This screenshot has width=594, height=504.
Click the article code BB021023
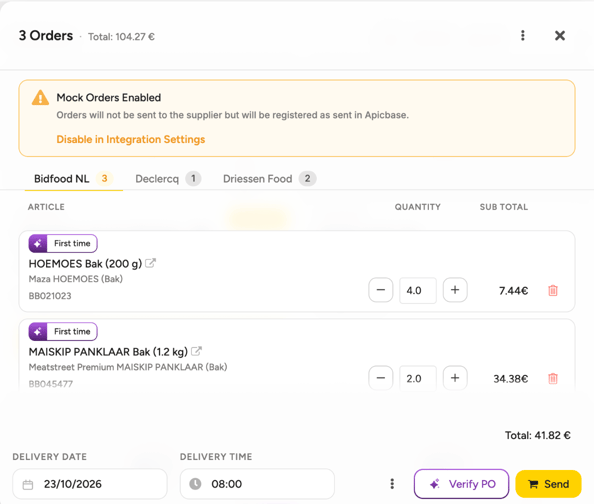[x=50, y=296]
